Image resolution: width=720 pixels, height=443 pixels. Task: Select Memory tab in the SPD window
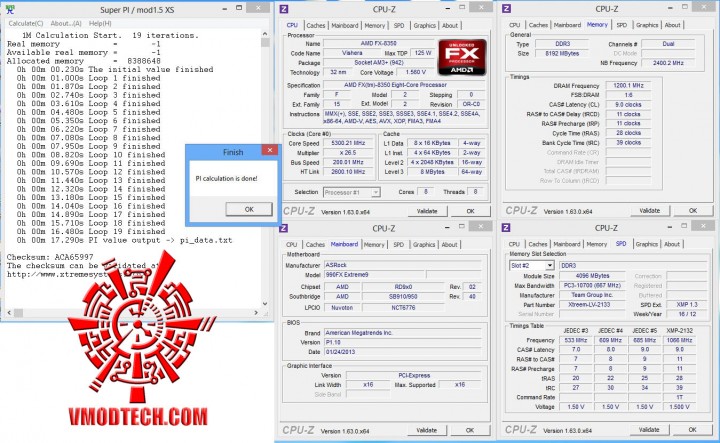pyautogui.click(x=596, y=244)
